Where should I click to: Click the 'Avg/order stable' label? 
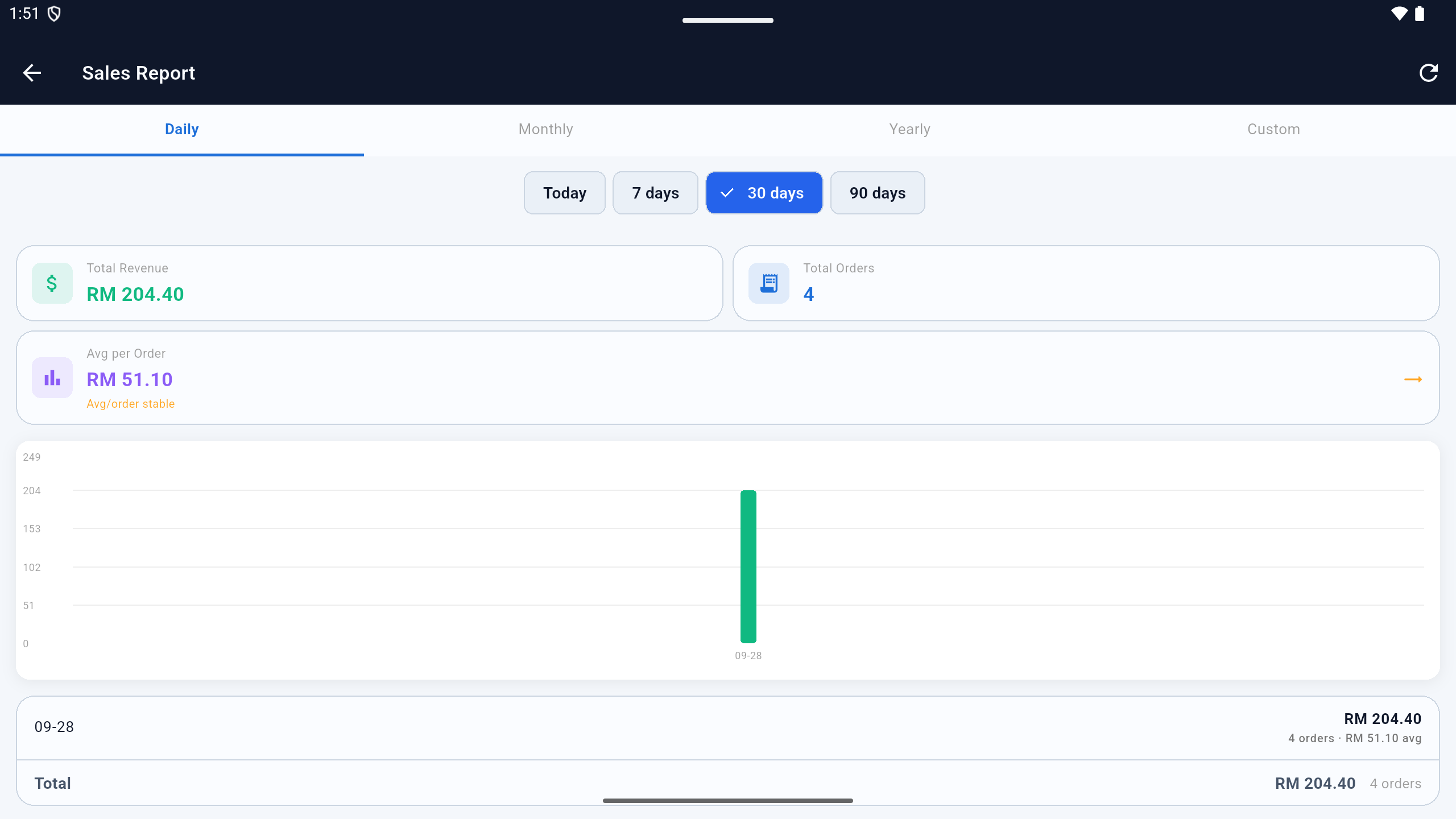(130, 404)
